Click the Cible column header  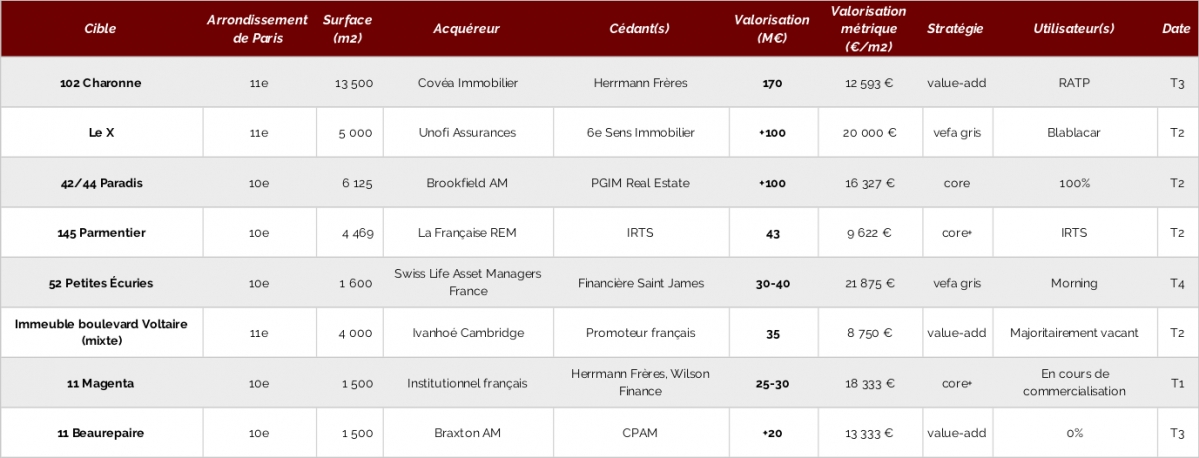point(101,28)
